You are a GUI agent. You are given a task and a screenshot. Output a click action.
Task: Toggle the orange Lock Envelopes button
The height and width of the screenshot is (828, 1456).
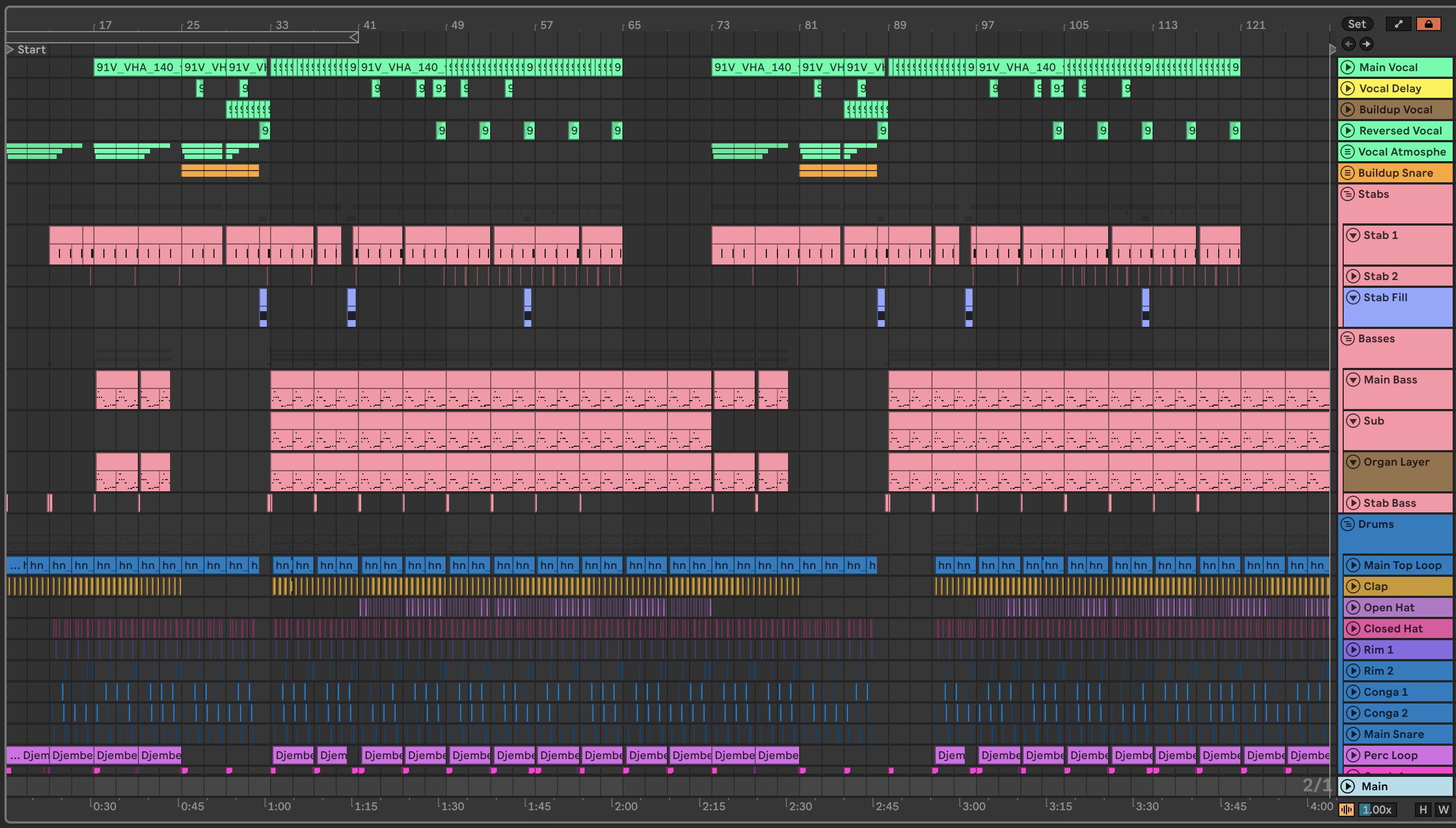(x=1428, y=24)
